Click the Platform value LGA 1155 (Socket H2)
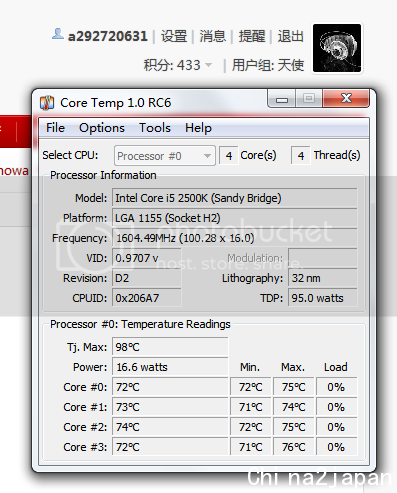This screenshot has height=493, width=397. [x=234, y=218]
